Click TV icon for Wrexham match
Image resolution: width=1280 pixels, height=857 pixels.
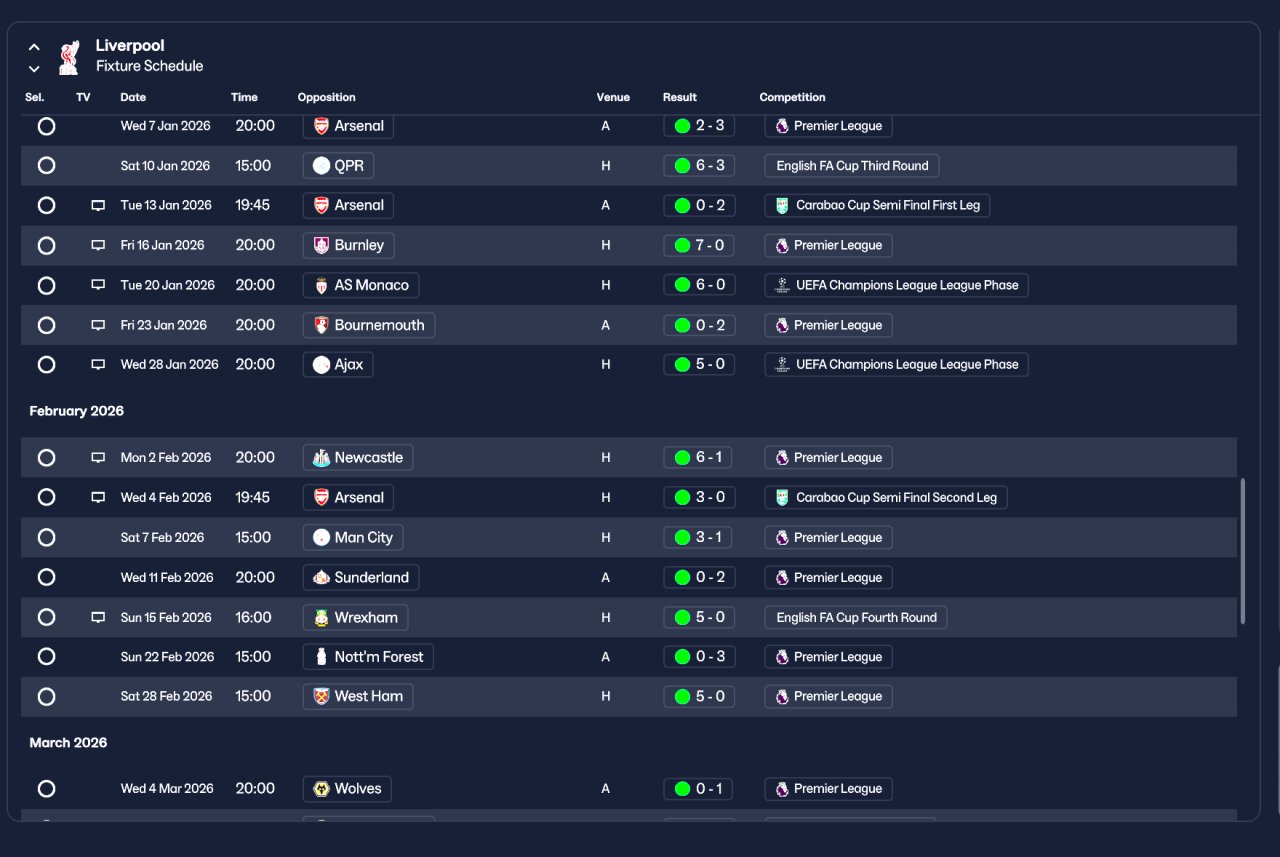[x=98, y=617]
